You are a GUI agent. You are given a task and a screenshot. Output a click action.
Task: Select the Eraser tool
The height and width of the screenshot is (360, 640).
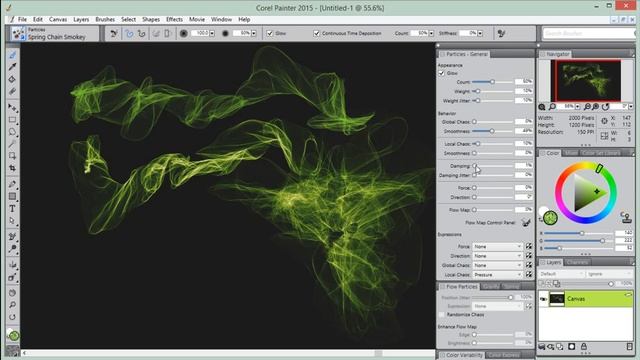pos(12,91)
